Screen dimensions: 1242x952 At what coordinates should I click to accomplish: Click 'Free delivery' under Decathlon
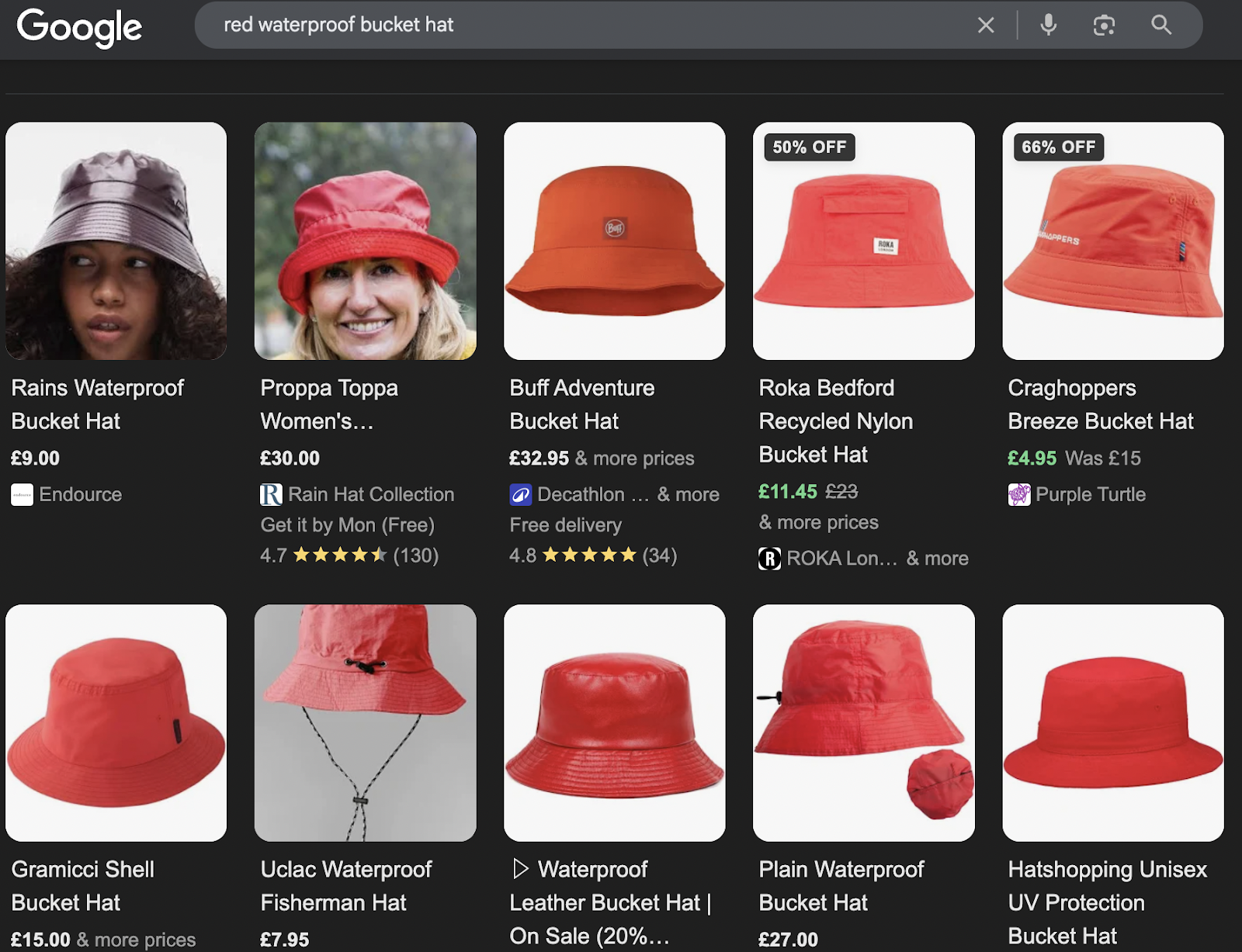565,525
